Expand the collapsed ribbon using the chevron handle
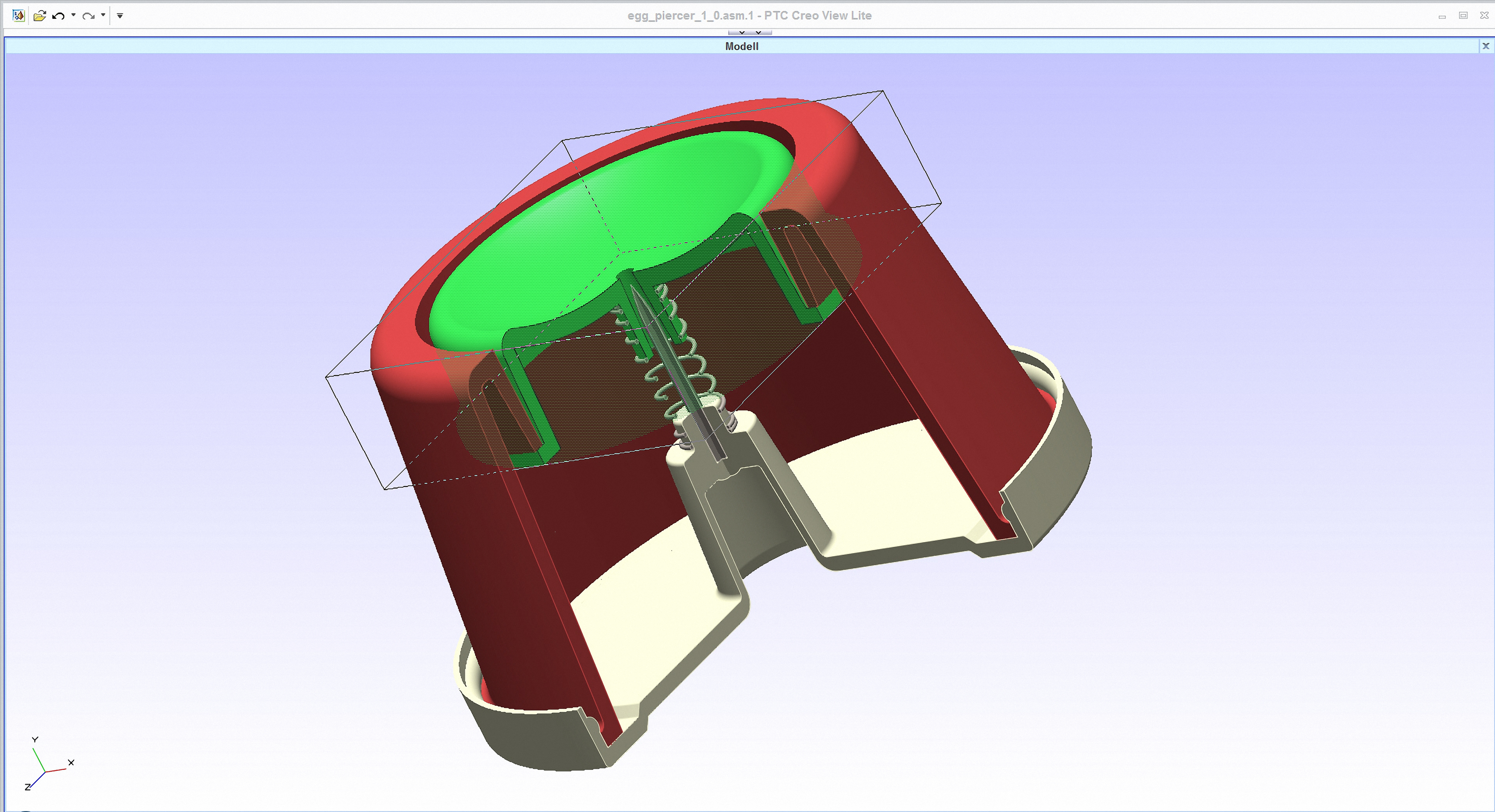Screen dimensions: 1495x812 pyautogui.click(x=750, y=33)
